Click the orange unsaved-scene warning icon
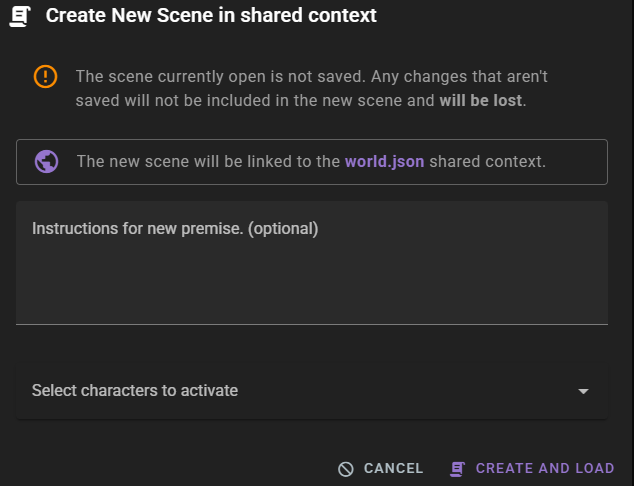 (46, 76)
